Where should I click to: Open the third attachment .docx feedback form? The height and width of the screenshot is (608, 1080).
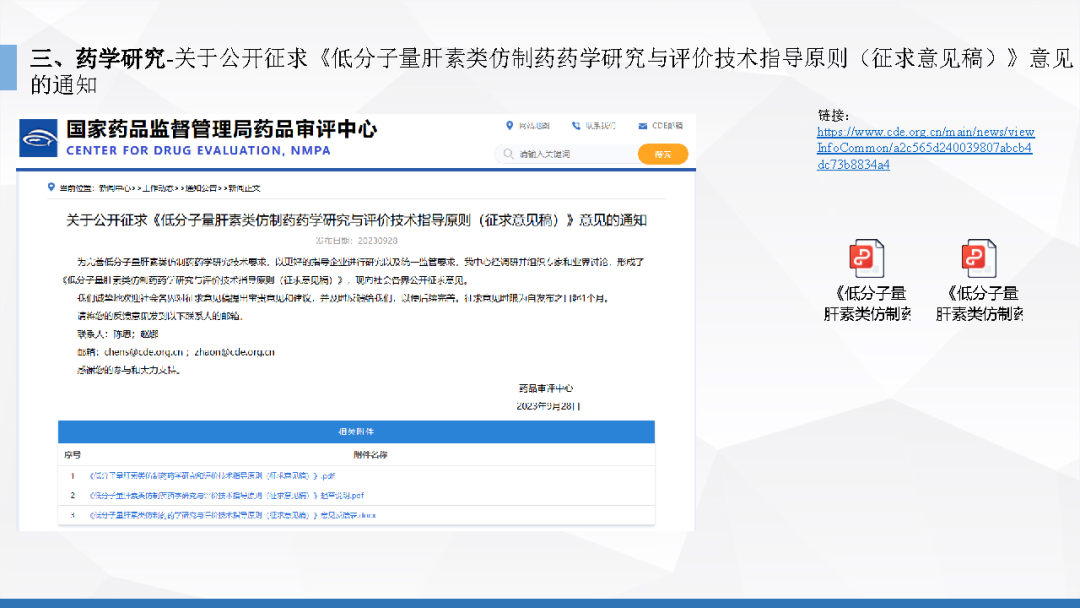click(232, 514)
